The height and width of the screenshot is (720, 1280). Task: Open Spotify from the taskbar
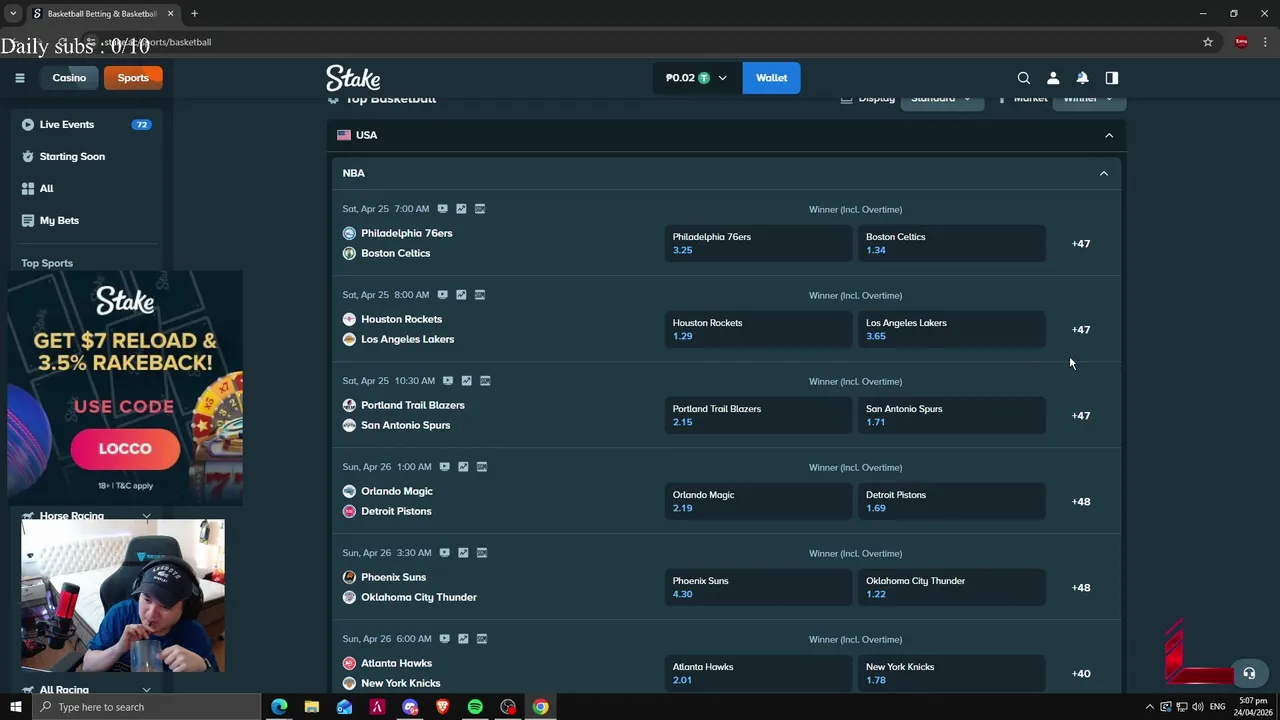pyautogui.click(x=475, y=707)
